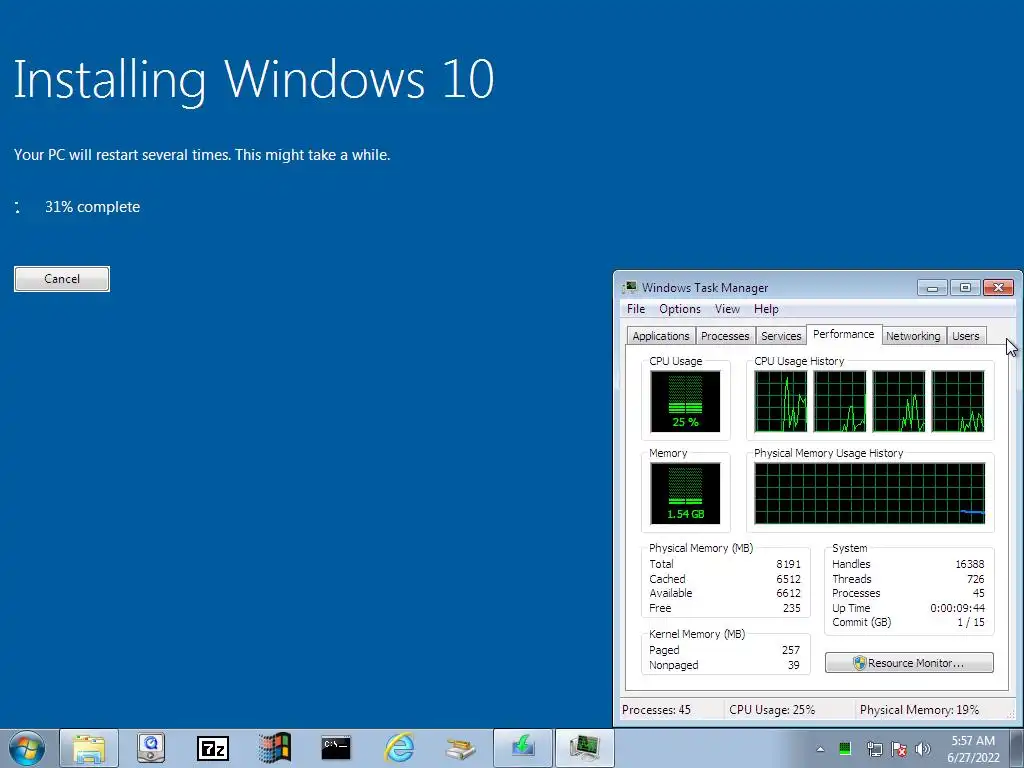The width and height of the screenshot is (1024, 768).
Task: Click the CPU Usage 25 % gauge
Action: (x=685, y=401)
